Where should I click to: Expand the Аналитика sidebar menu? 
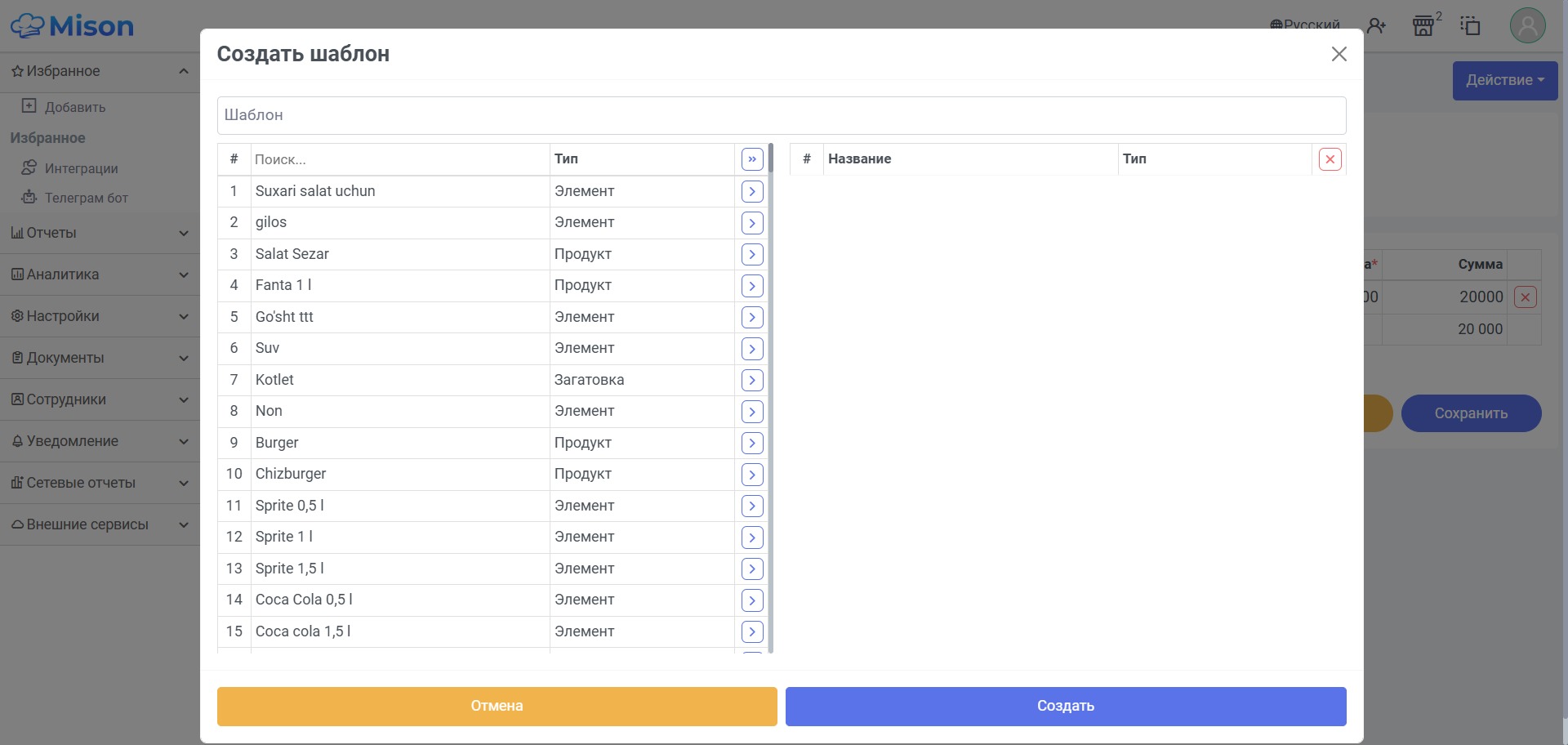click(100, 274)
